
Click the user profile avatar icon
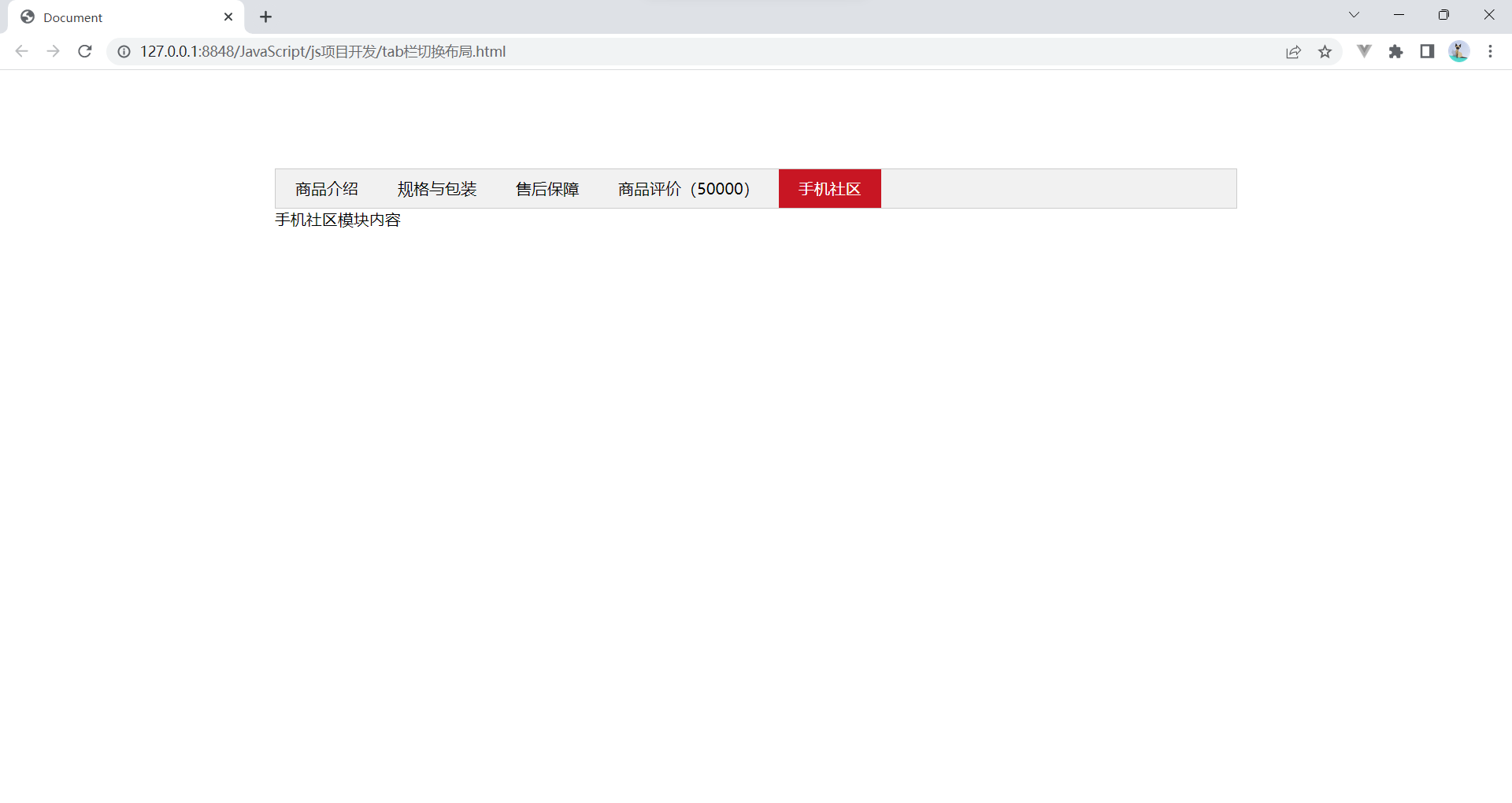click(1459, 51)
